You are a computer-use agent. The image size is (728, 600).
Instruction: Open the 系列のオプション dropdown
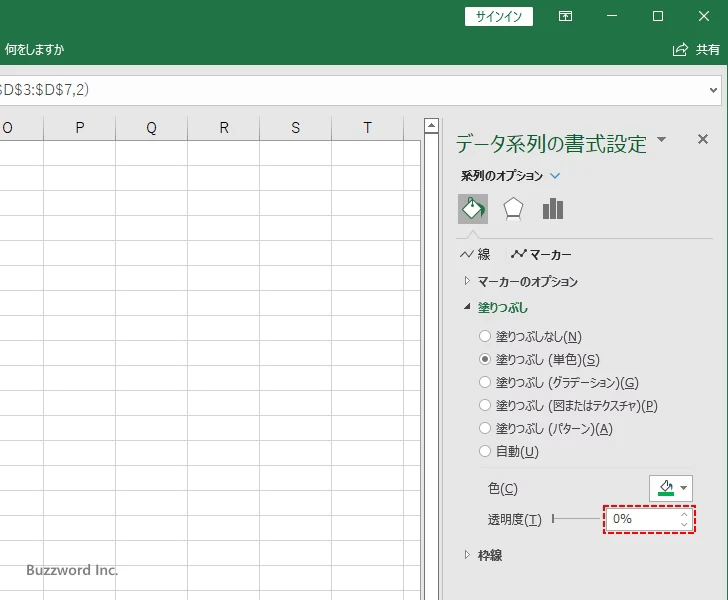point(555,176)
